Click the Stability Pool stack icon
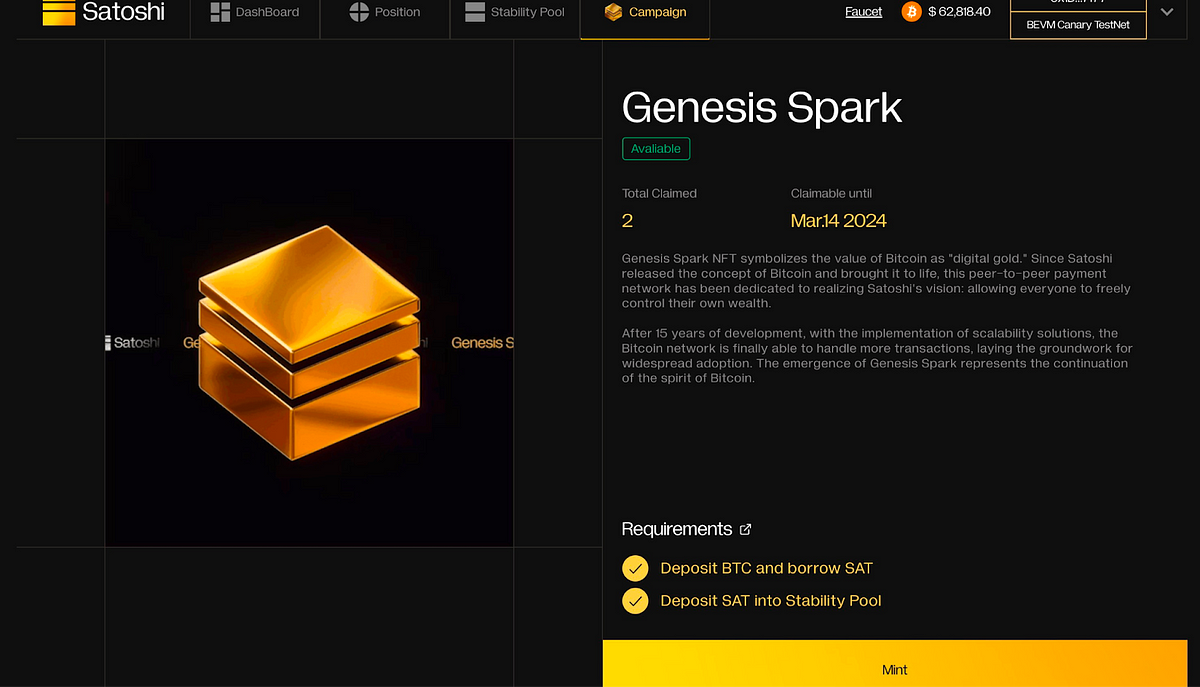Image resolution: width=1200 pixels, height=687 pixels. [x=475, y=12]
